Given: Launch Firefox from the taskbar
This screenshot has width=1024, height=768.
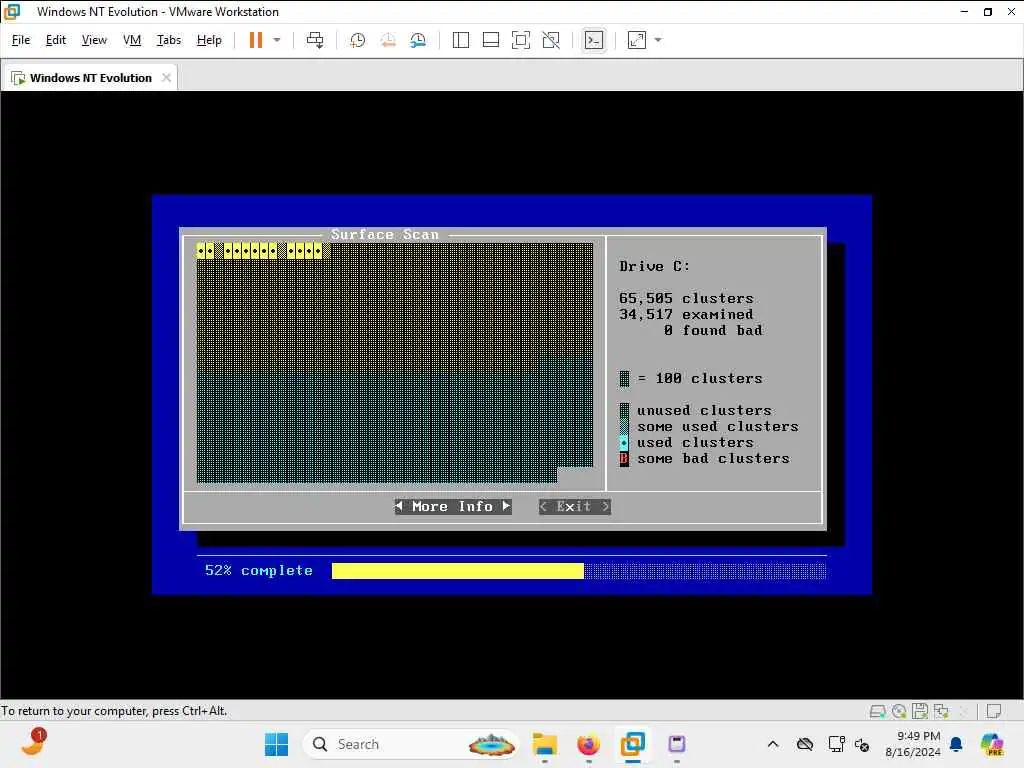Looking at the screenshot, I should click(588, 744).
